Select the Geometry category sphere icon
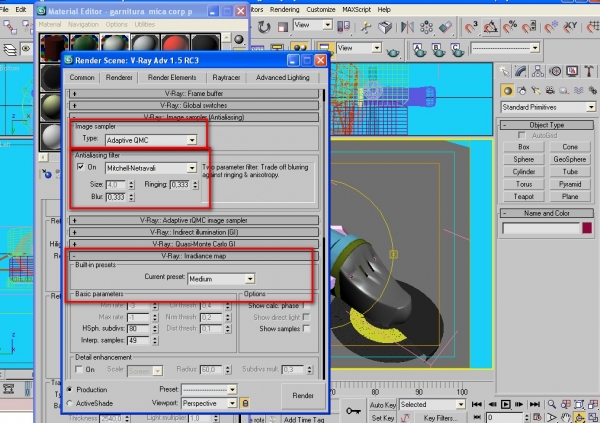The width and height of the screenshot is (600, 423). (x=507, y=91)
